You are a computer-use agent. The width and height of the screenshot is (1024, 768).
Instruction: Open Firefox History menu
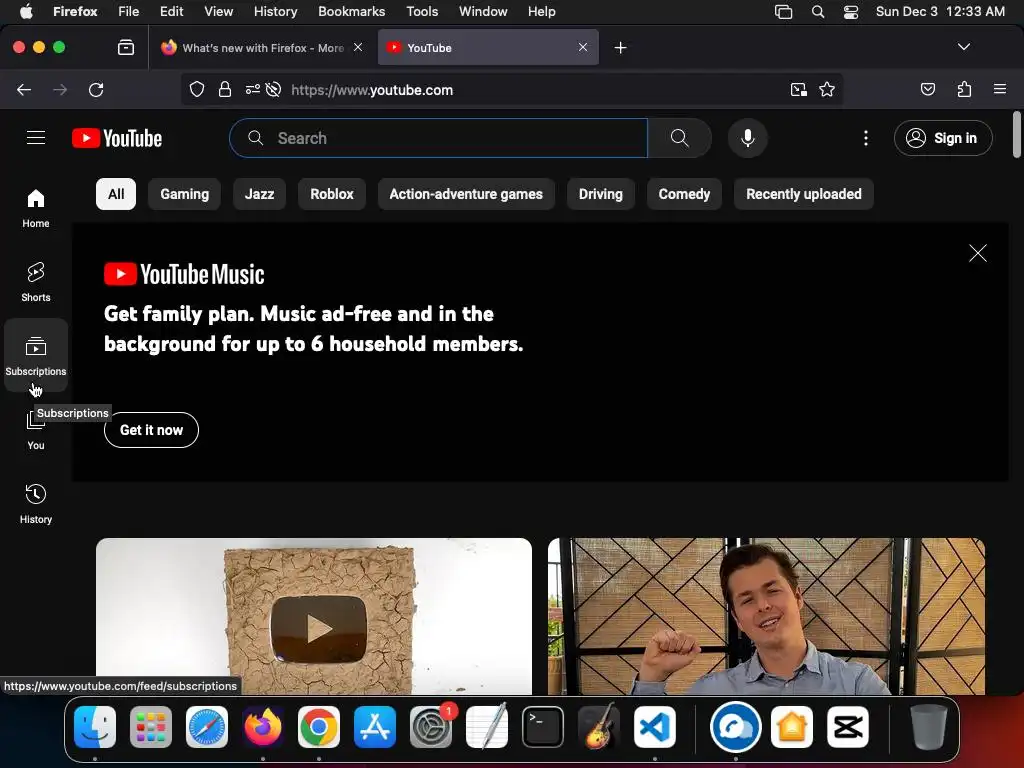(275, 11)
